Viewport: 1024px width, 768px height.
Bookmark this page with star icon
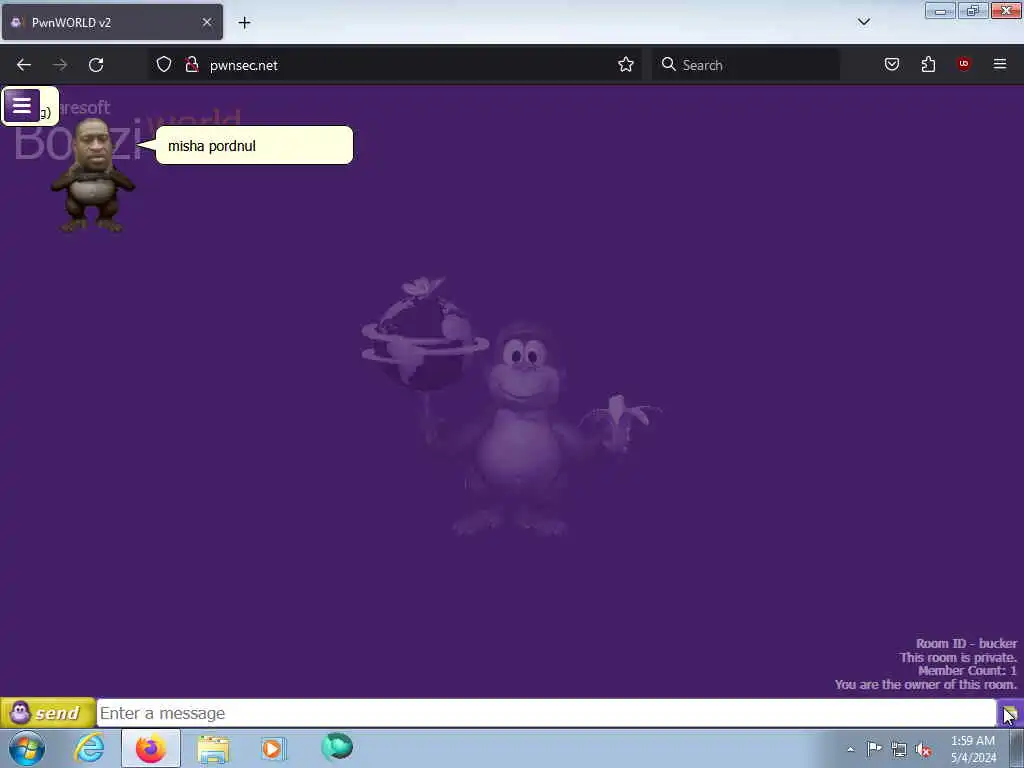(626, 65)
